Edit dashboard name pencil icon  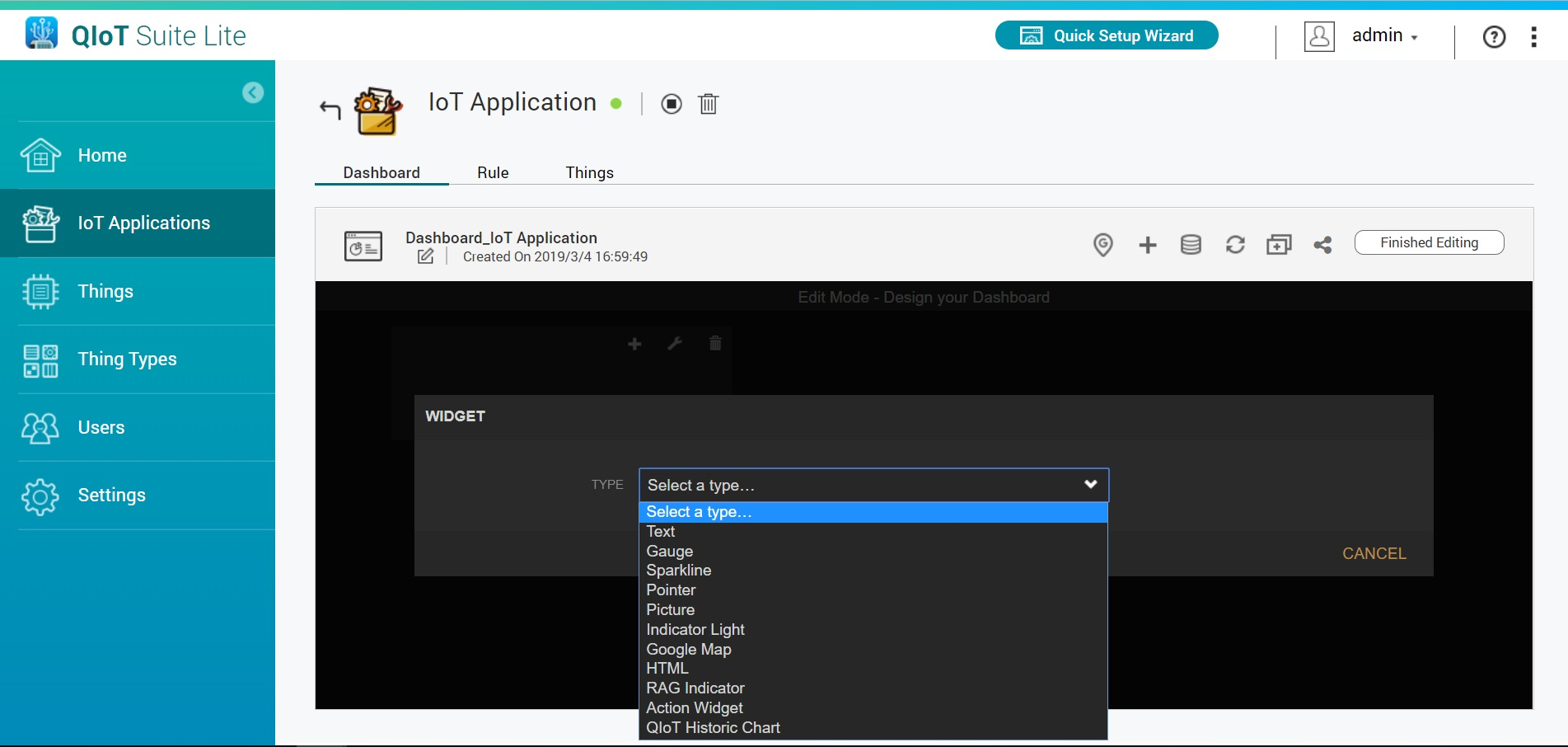click(x=425, y=256)
